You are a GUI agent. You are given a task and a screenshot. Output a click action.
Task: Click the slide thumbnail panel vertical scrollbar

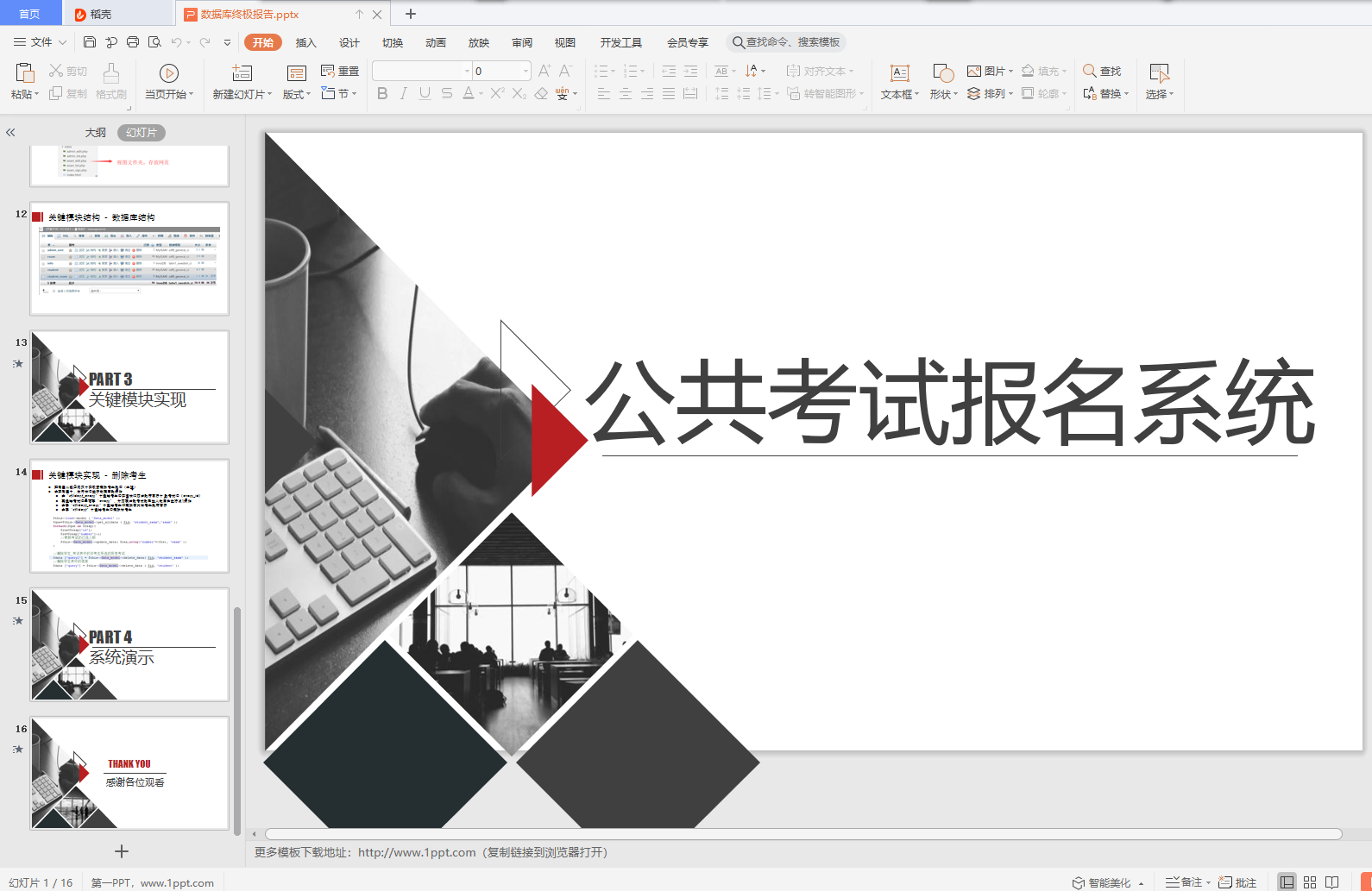[x=236, y=721]
